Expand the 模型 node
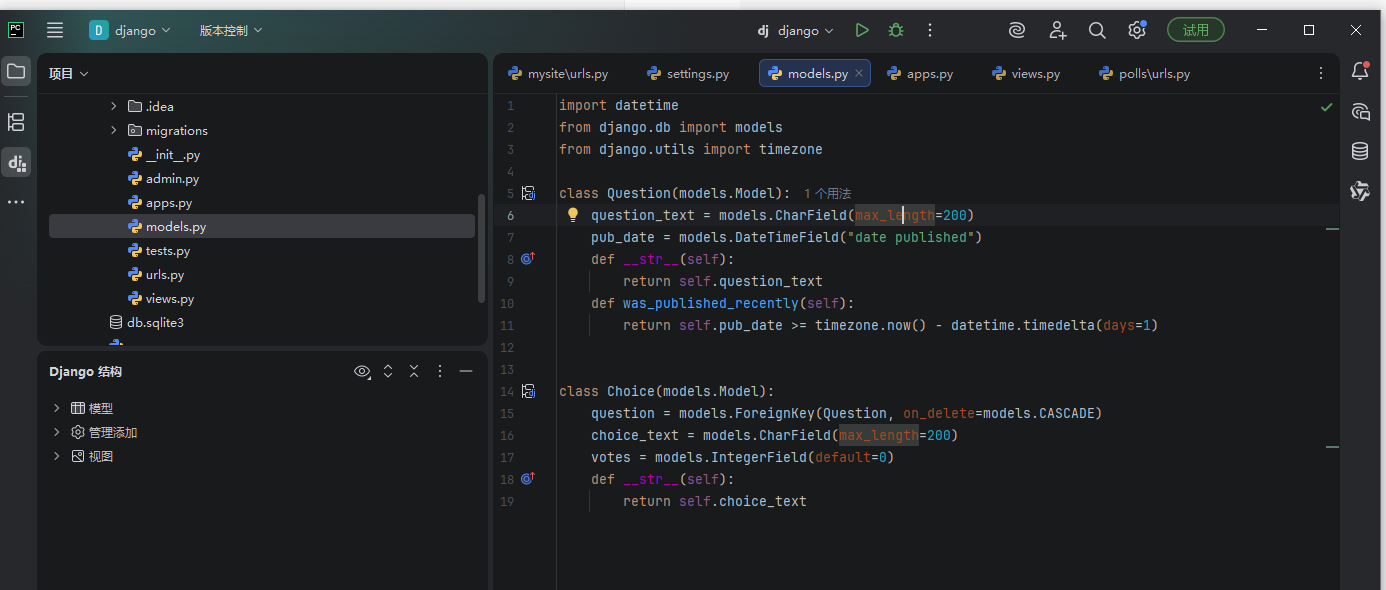Screen dimensions: 1386x590 (57, 408)
